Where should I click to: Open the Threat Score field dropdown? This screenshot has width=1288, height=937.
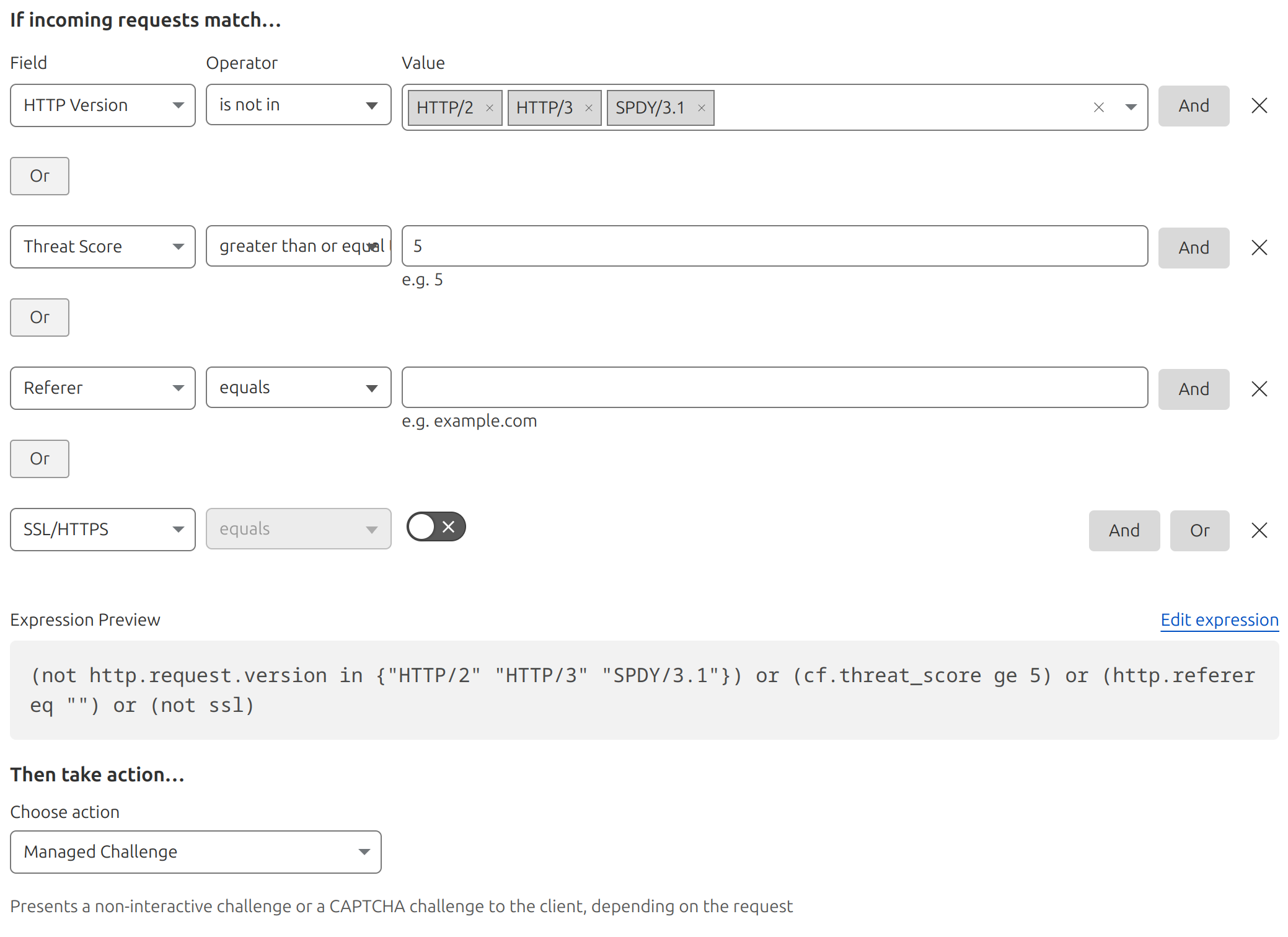103,247
